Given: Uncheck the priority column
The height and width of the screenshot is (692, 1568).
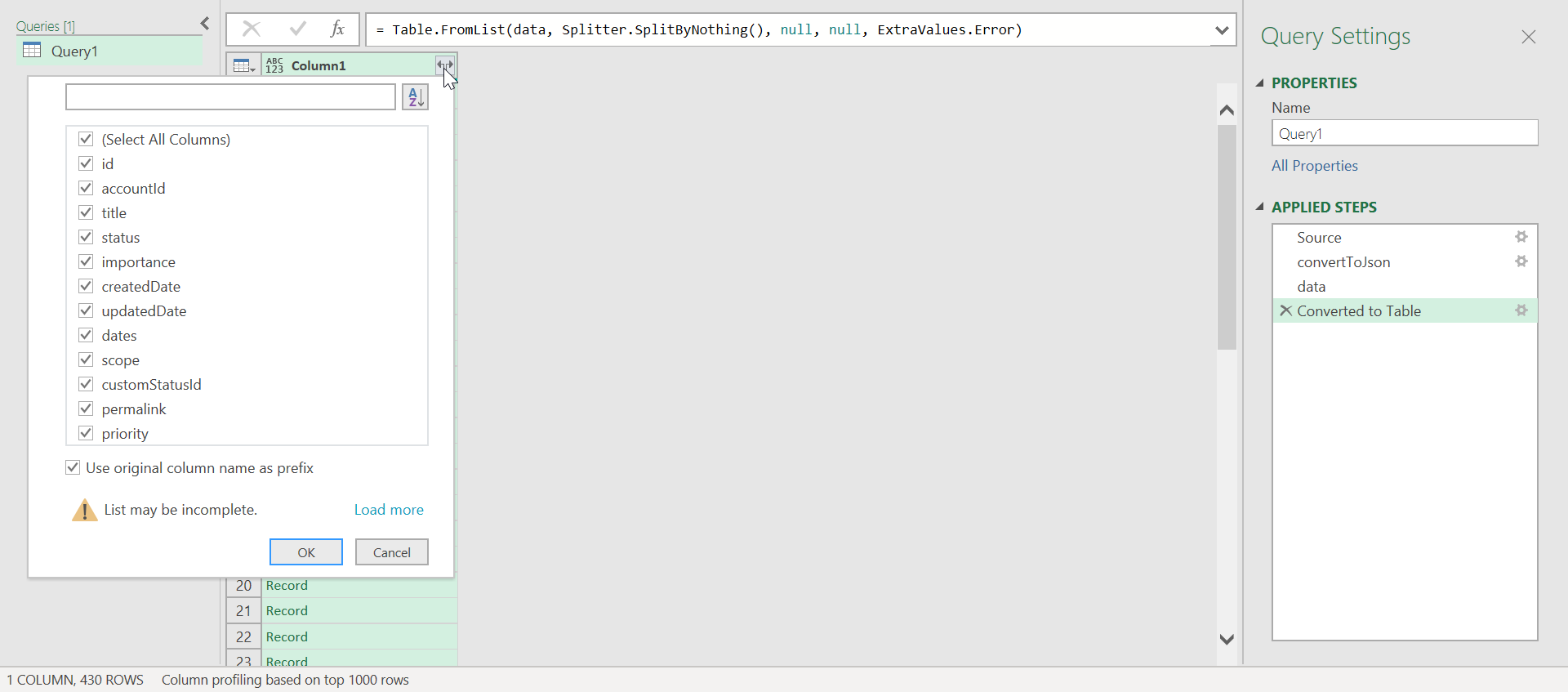Looking at the screenshot, I should coord(86,433).
